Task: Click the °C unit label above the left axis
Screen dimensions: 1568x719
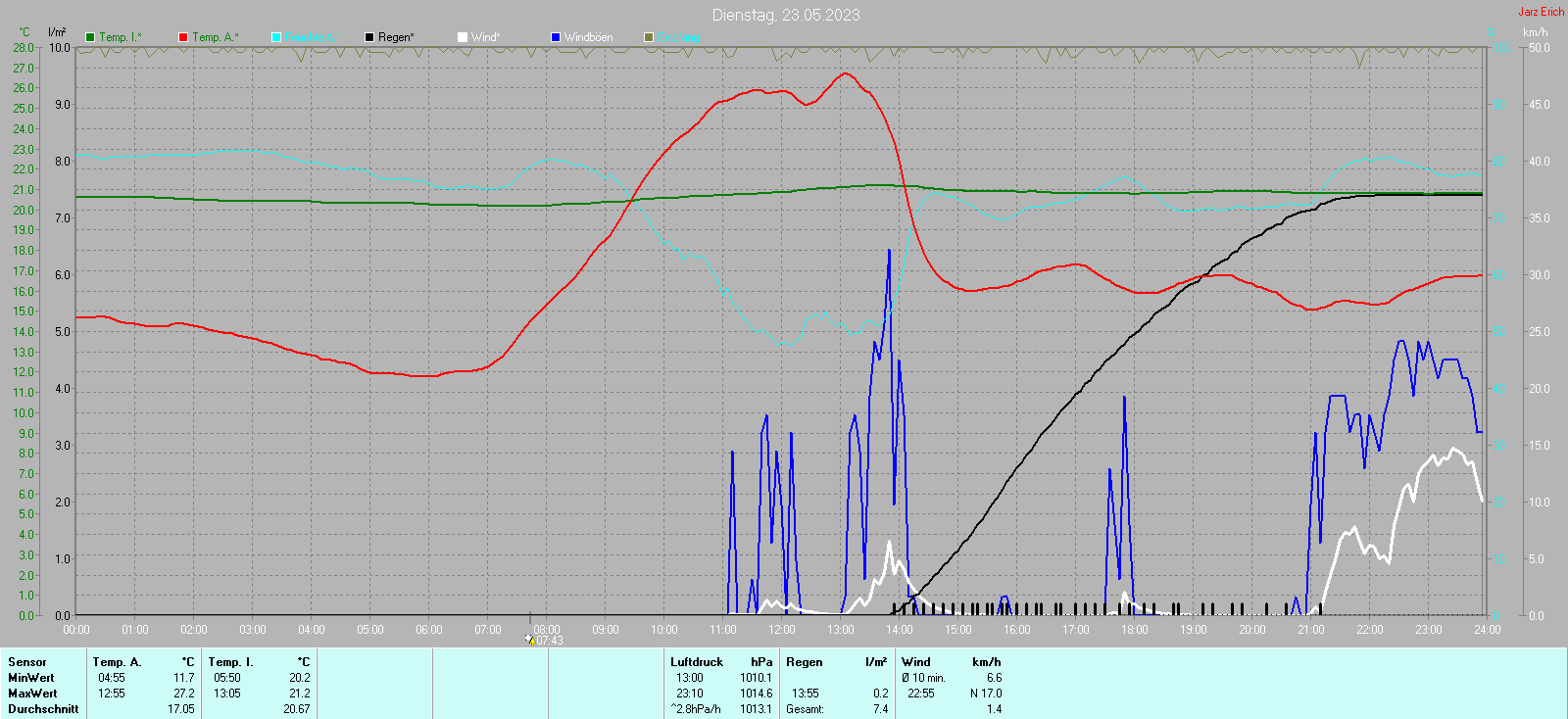Action: (x=24, y=32)
